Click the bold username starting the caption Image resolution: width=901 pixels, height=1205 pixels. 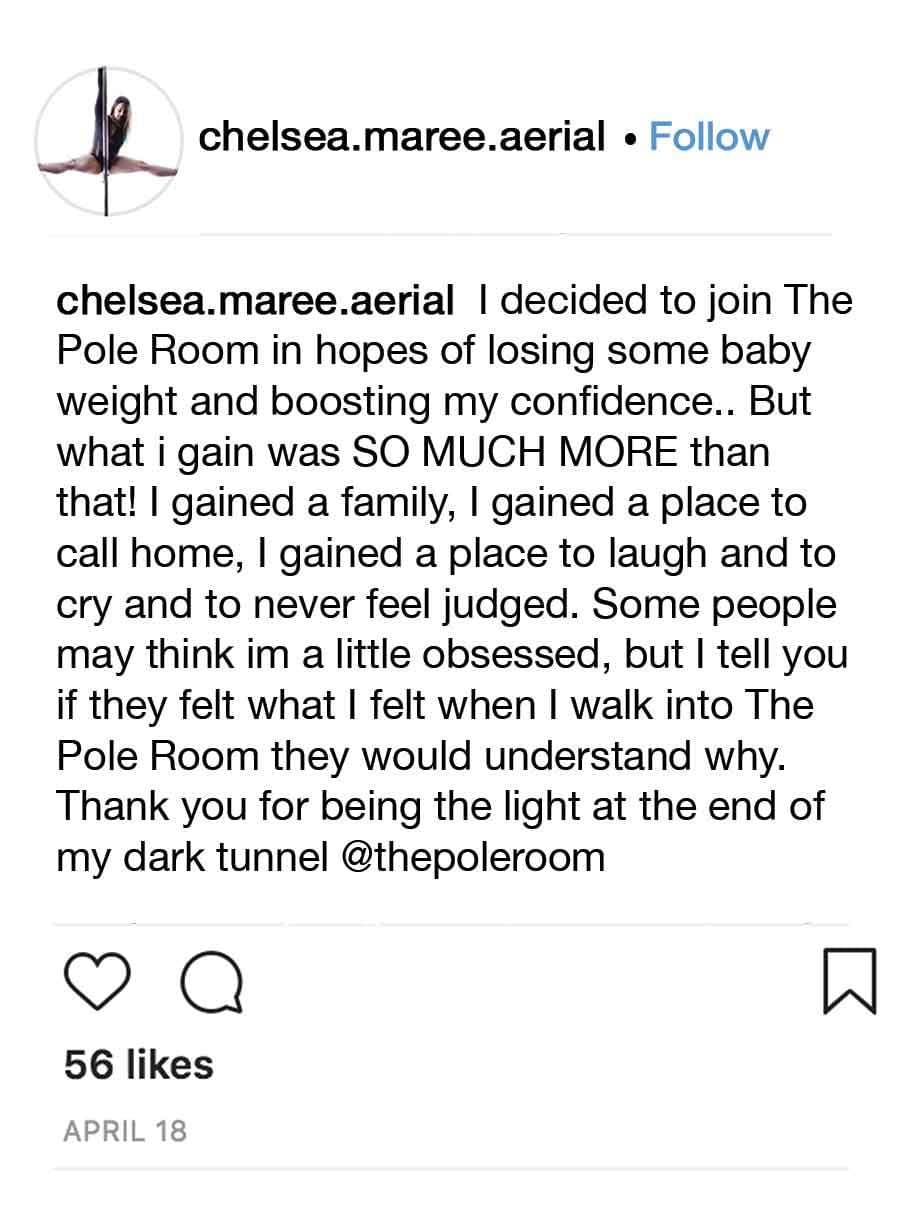(x=257, y=301)
